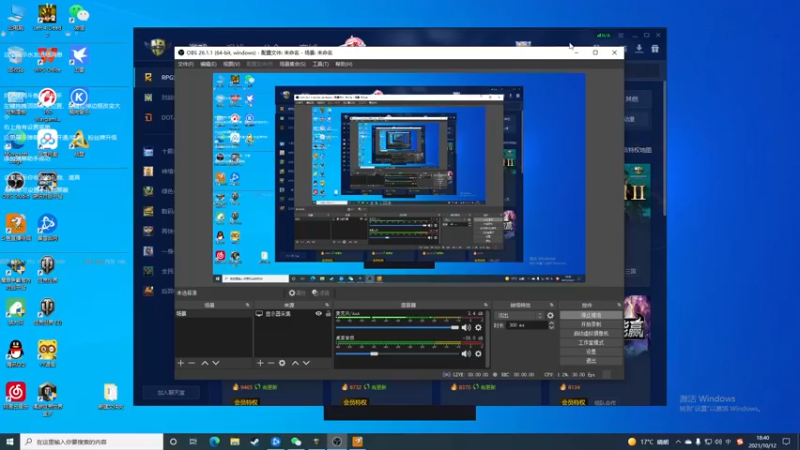800x450 pixels.
Task: Add a new source with plus icon
Action: tap(260, 363)
